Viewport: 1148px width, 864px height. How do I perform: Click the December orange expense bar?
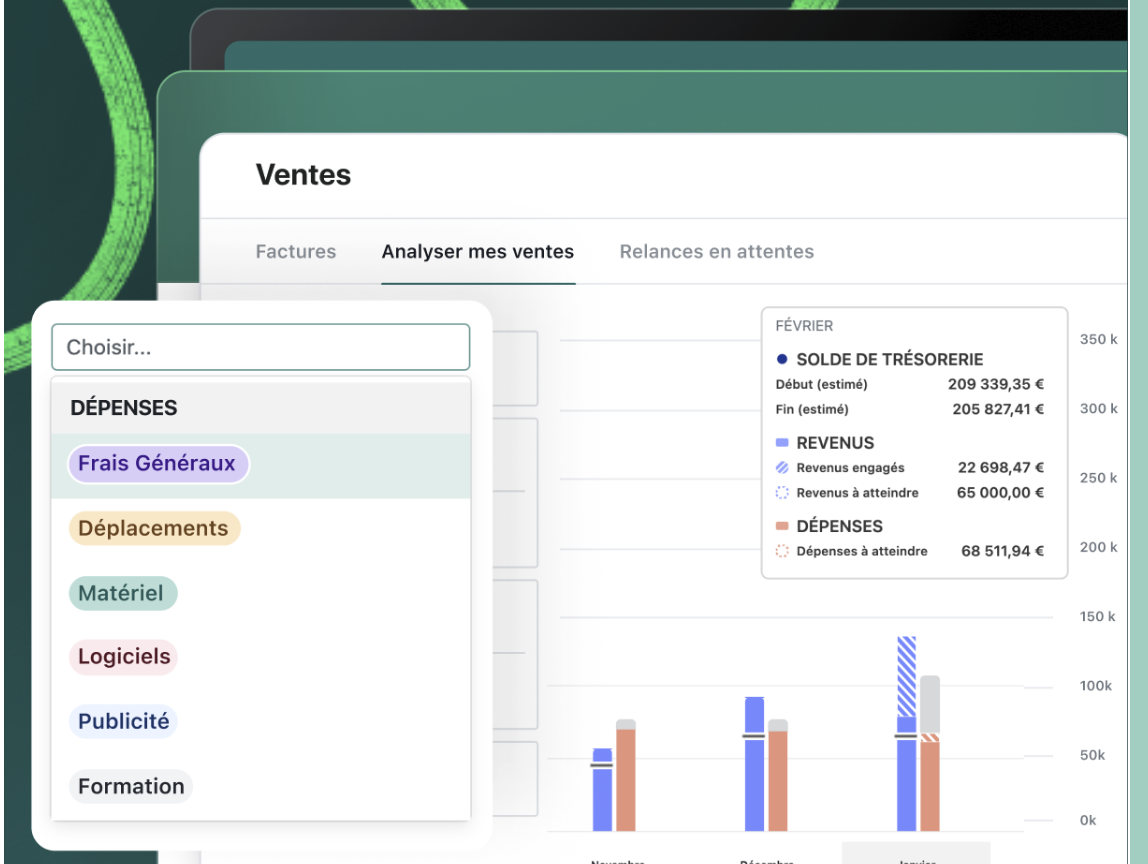tap(778, 781)
